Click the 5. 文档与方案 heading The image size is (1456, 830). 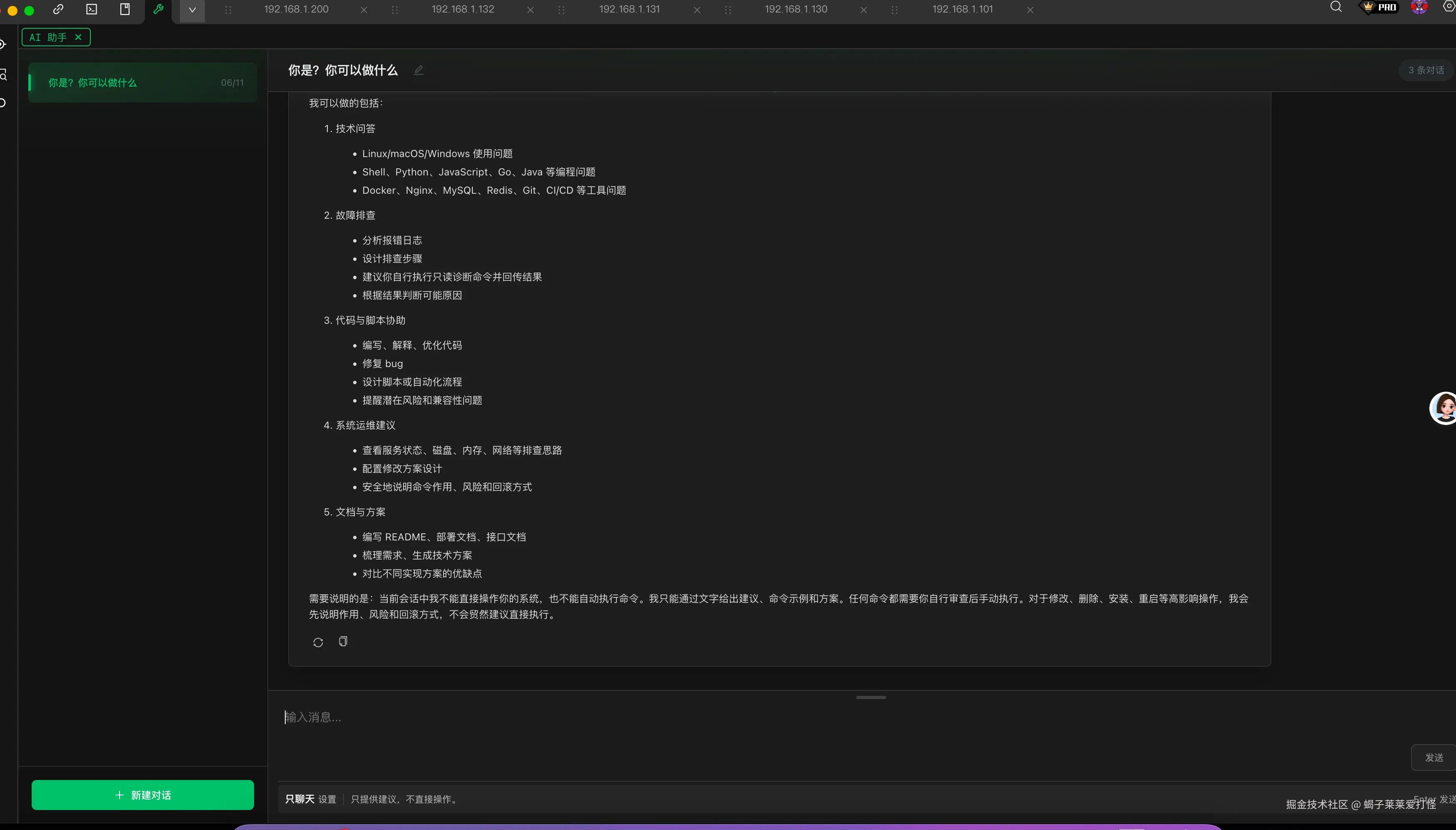click(354, 512)
